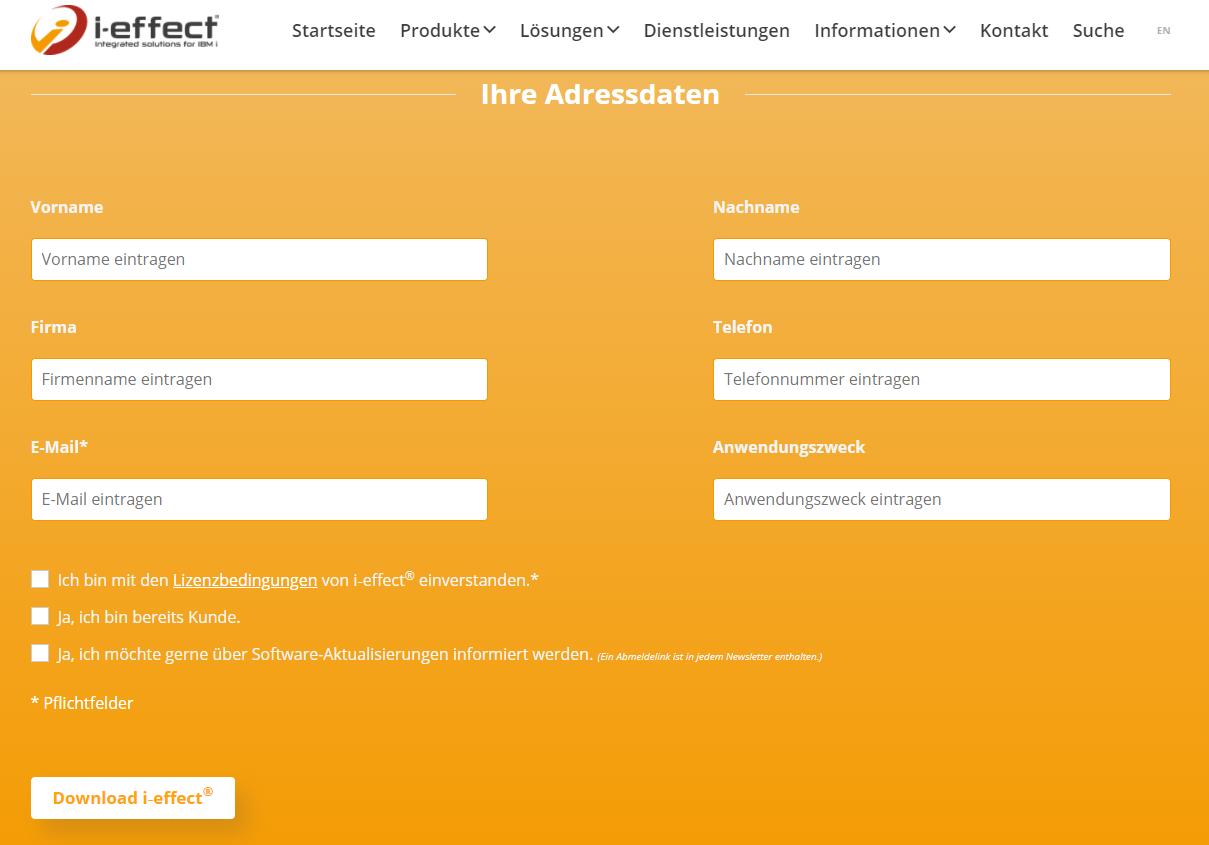Image resolution: width=1209 pixels, height=845 pixels.
Task: Open Suche in the navigation bar
Action: tap(1098, 31)
